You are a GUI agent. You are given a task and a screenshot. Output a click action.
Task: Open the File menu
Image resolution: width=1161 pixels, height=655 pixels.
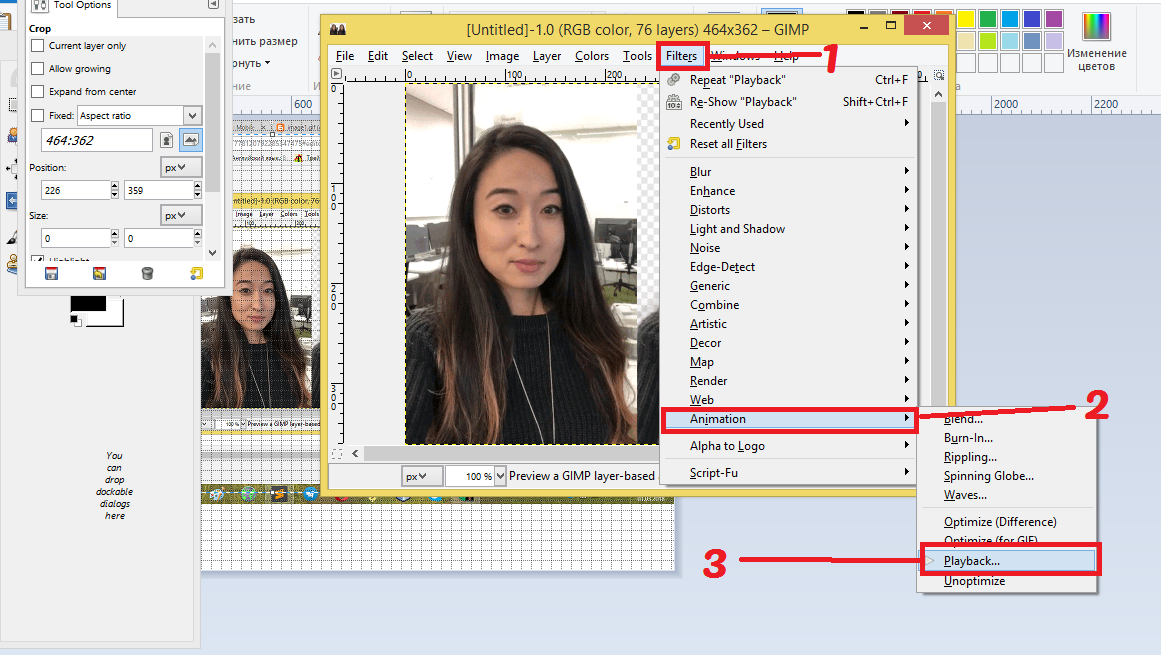(x=344, y=56)
